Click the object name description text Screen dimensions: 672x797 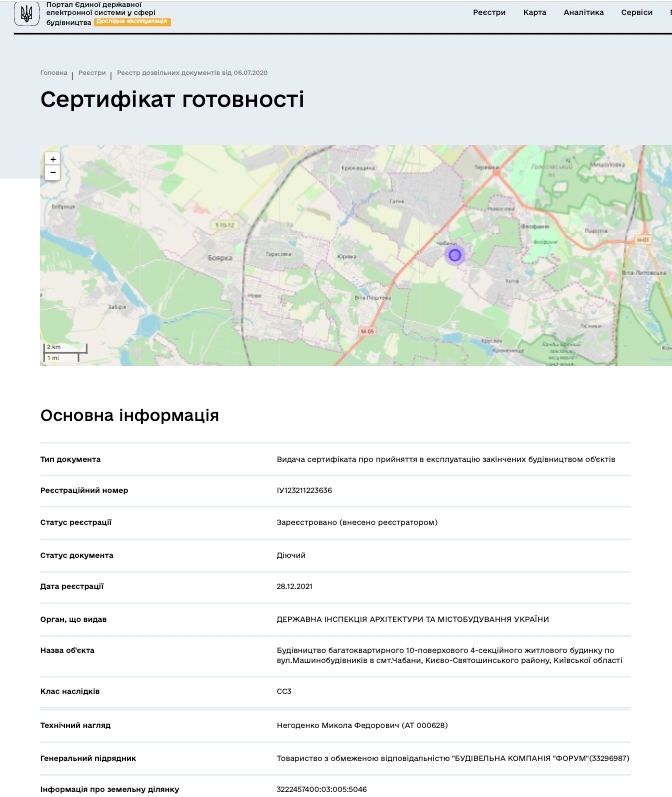click(449, 655)
